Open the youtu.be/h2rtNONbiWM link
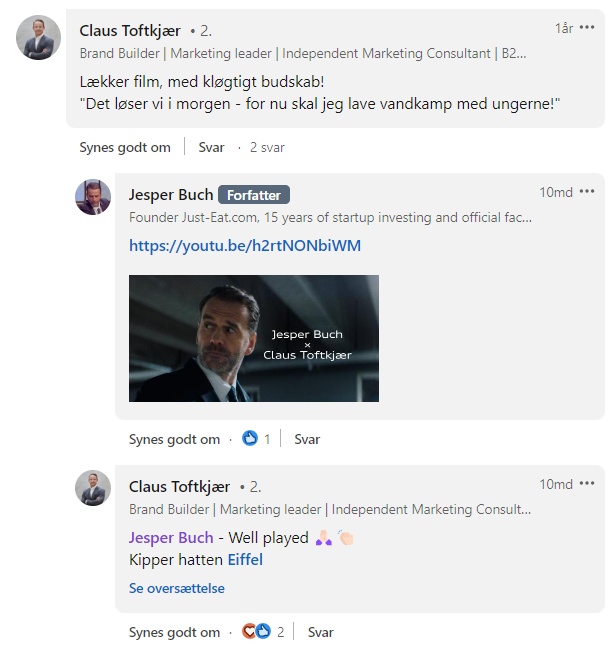This screenshot has height=658, width=610. [245, 245]
